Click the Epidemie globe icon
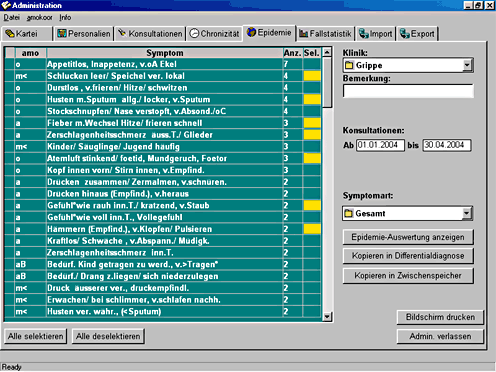Image resolution: width=496 pixels, height=372 pixels. [251, 32]
